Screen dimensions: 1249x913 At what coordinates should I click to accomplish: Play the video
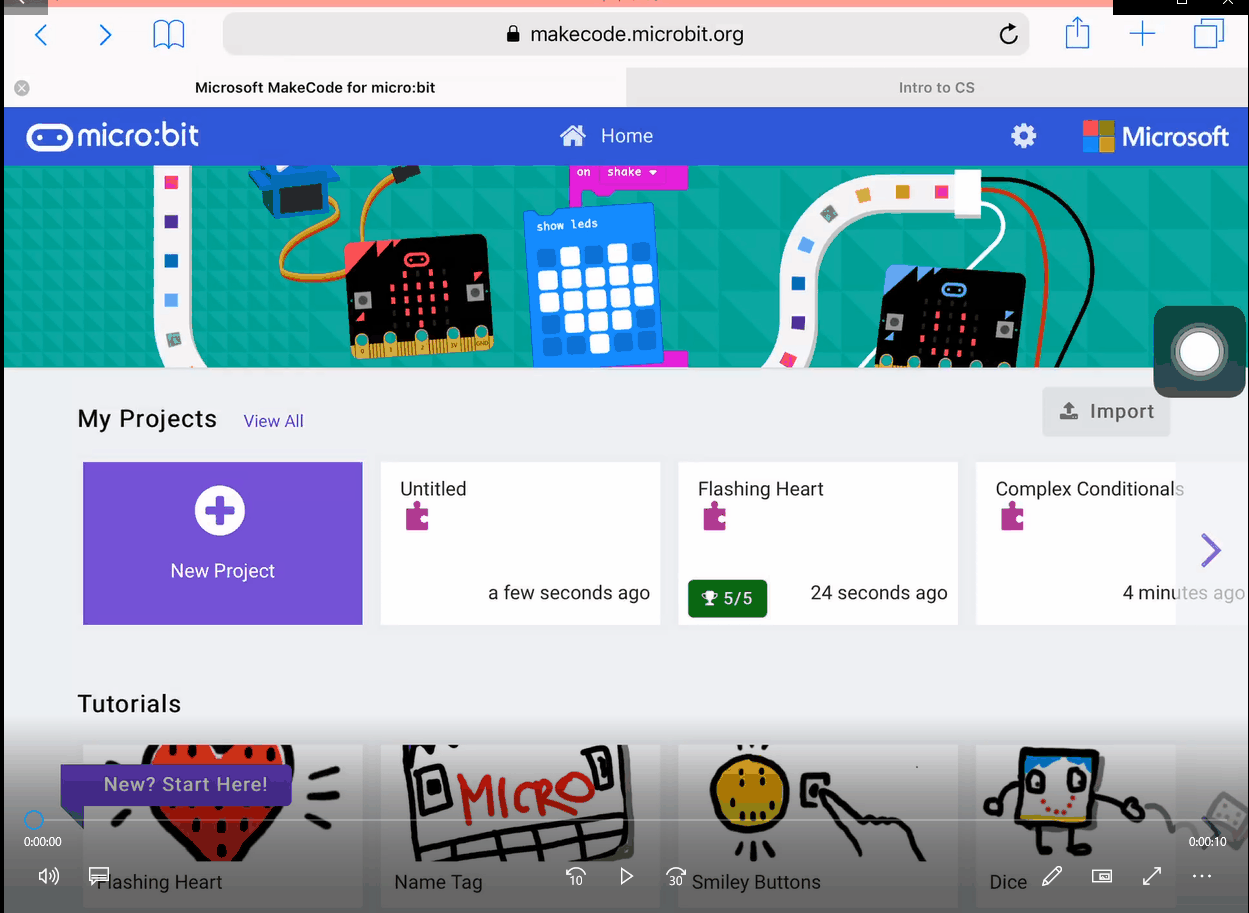pos(626,876)
